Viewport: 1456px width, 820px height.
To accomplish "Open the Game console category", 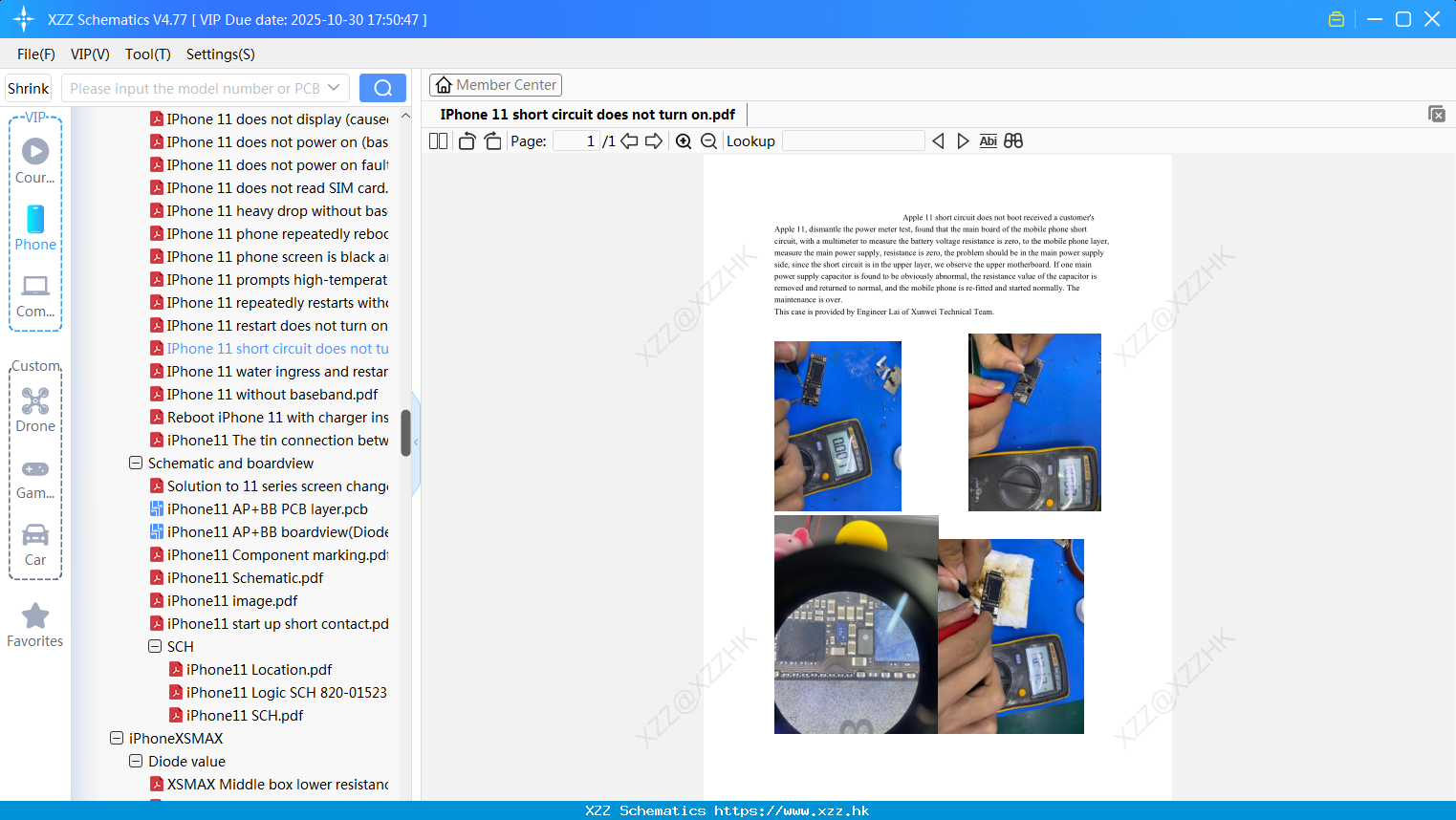I will pos(35,479).
